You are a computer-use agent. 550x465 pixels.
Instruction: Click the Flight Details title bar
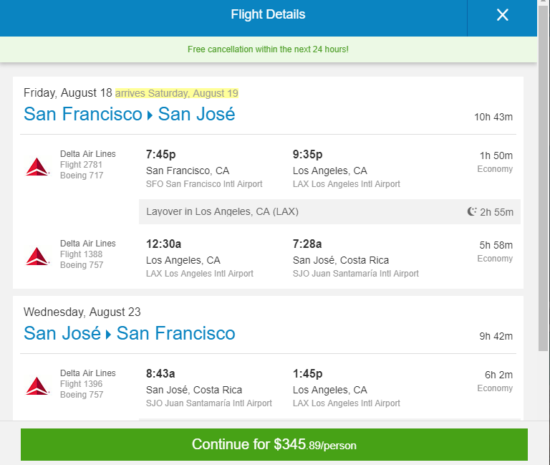268,15
